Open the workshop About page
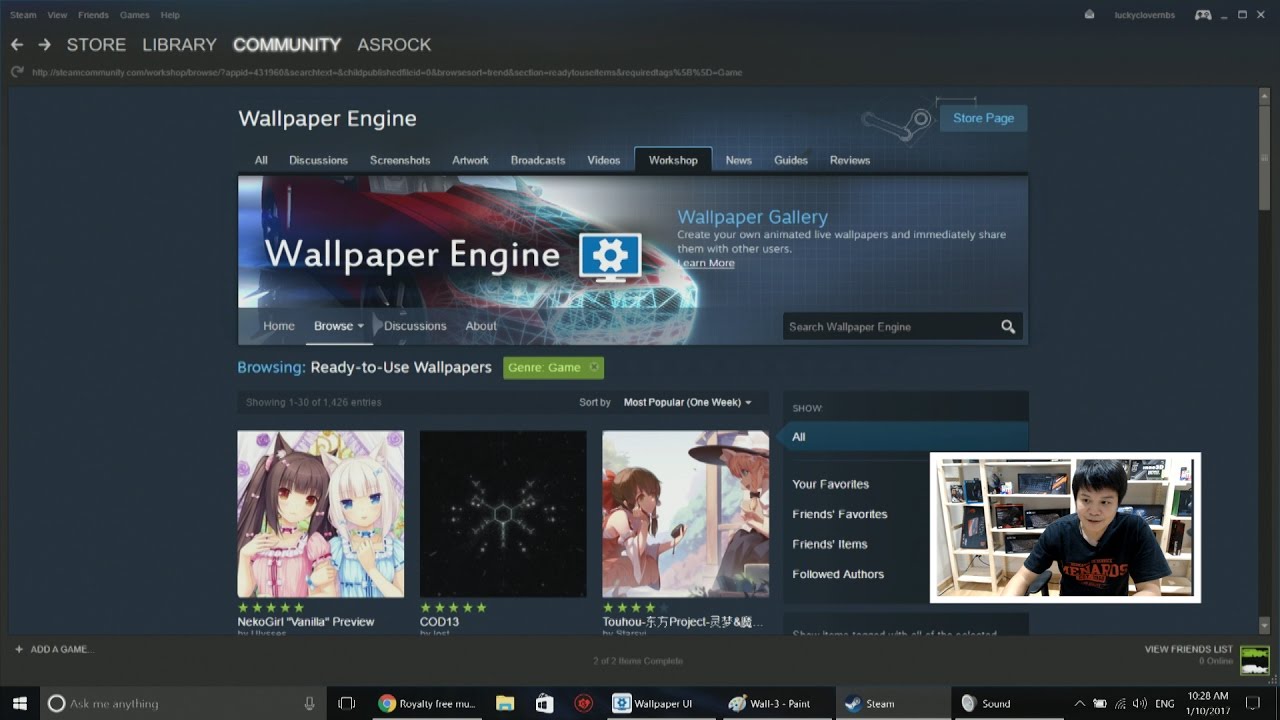This screenshot has height=720, width=1280. (x=481, y=326)
